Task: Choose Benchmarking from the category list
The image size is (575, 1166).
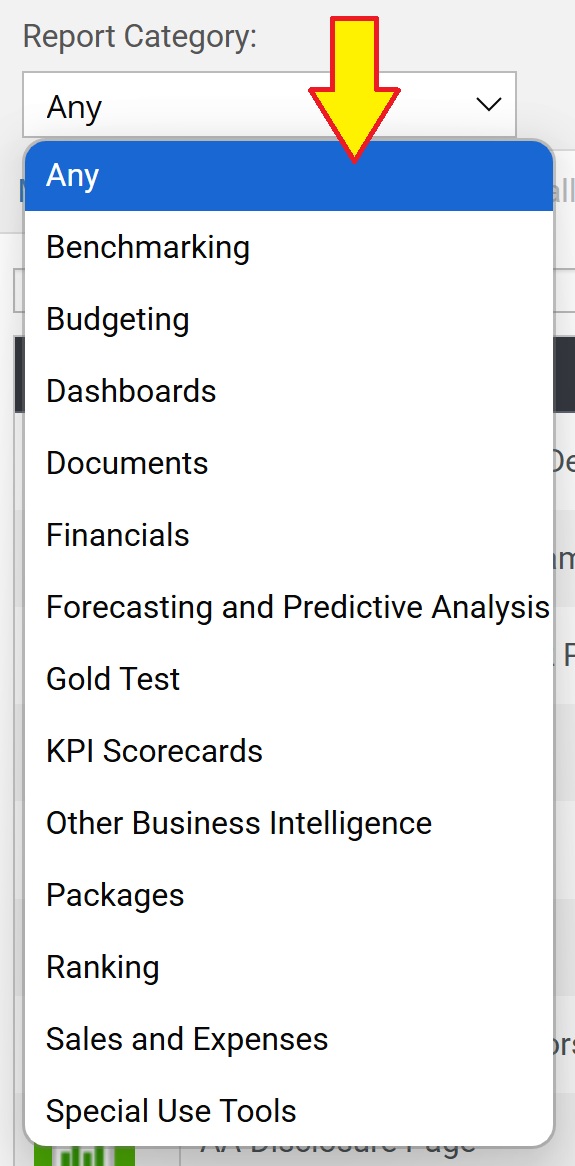Action: 289,247
